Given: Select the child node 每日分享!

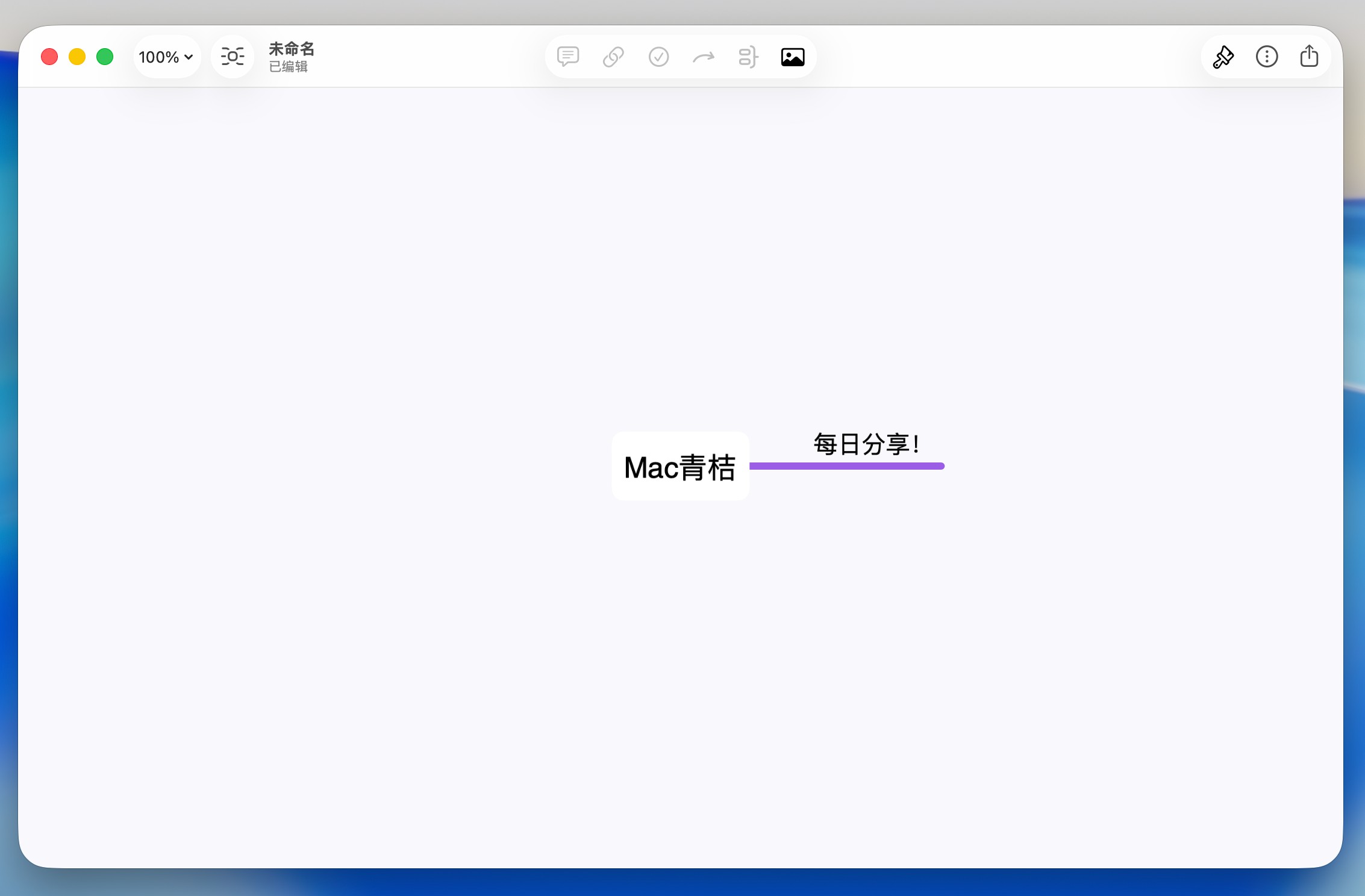Looking at the screenshot, I should 866,444.
